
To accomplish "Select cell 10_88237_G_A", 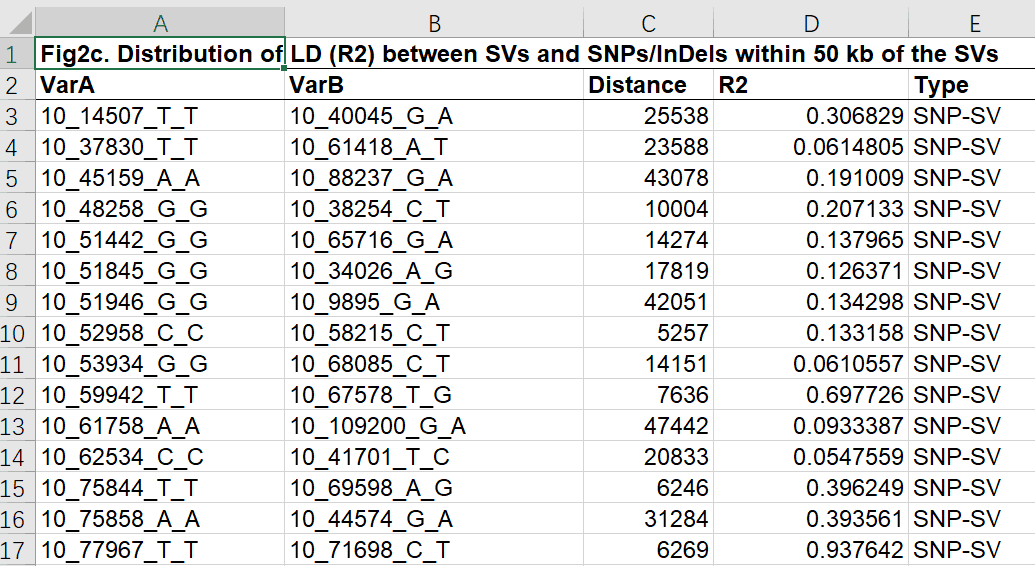I will click(x=434, y=178).
